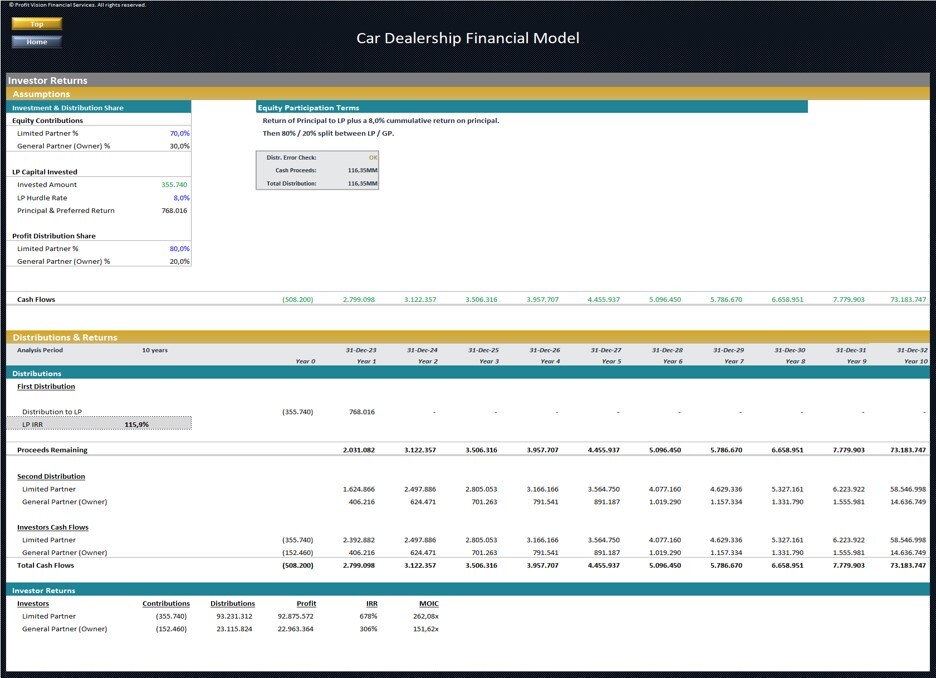
Task: Click the Year 0 column header
Action: 305,362
